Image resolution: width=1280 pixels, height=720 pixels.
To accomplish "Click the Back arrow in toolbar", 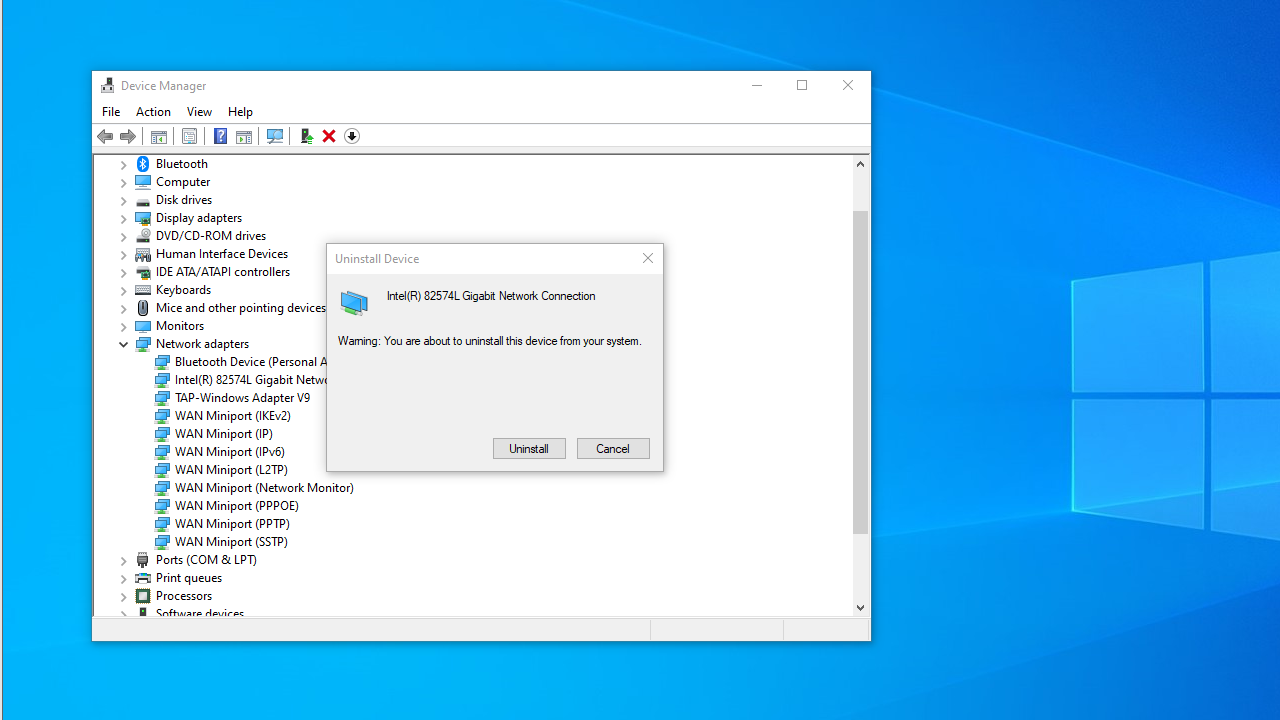I will click(x=105, y=136).
